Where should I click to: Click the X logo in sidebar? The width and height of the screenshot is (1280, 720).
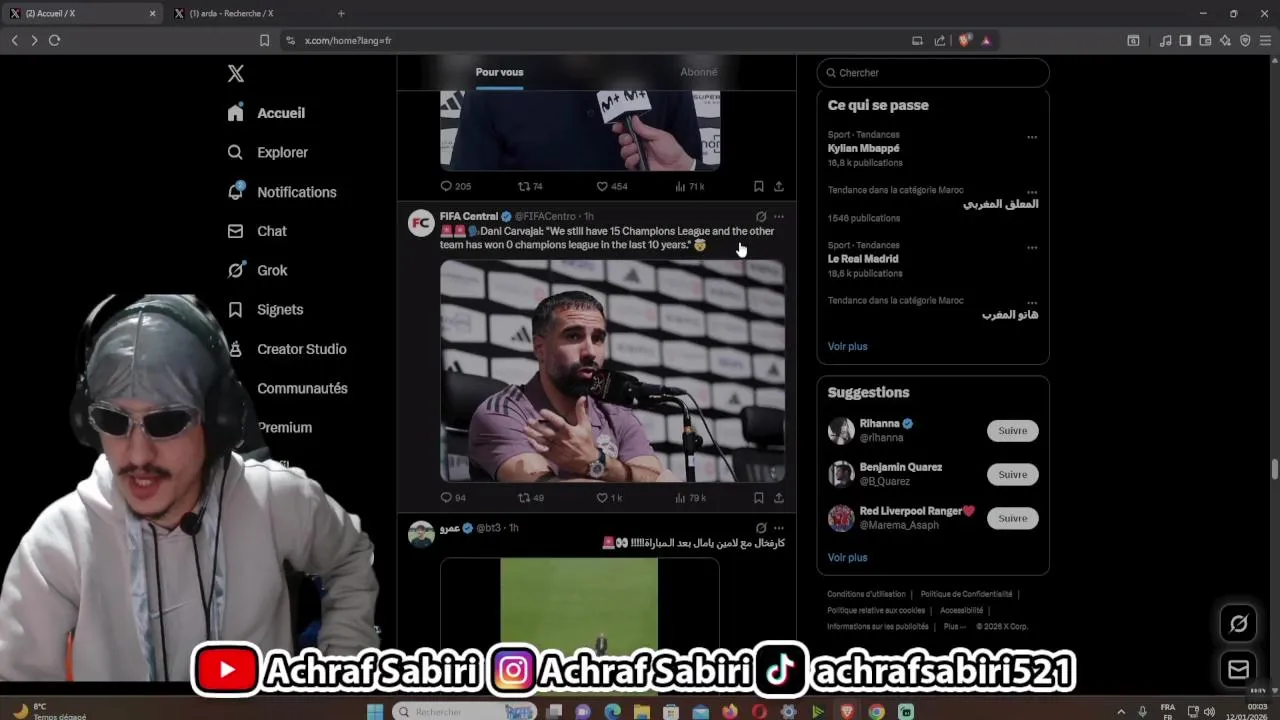click(236, 73)
